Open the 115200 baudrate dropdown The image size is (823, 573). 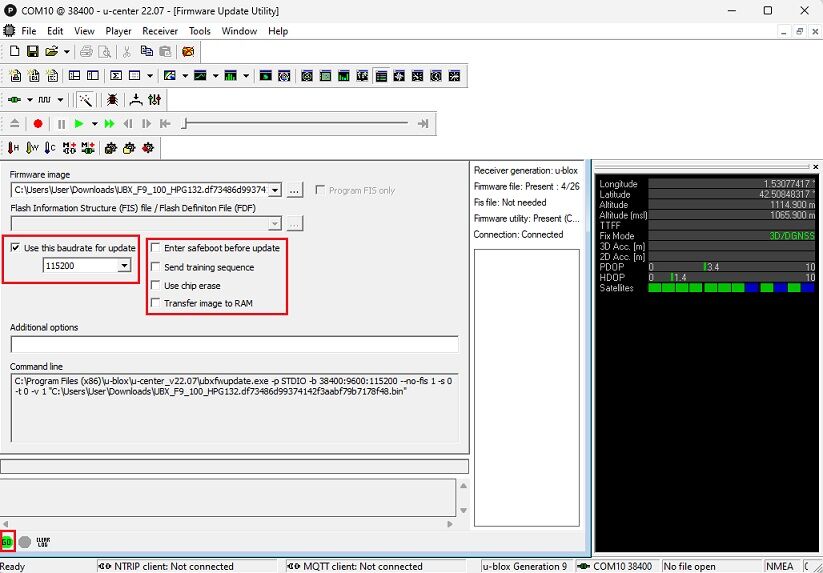click(x=124, y=266)
